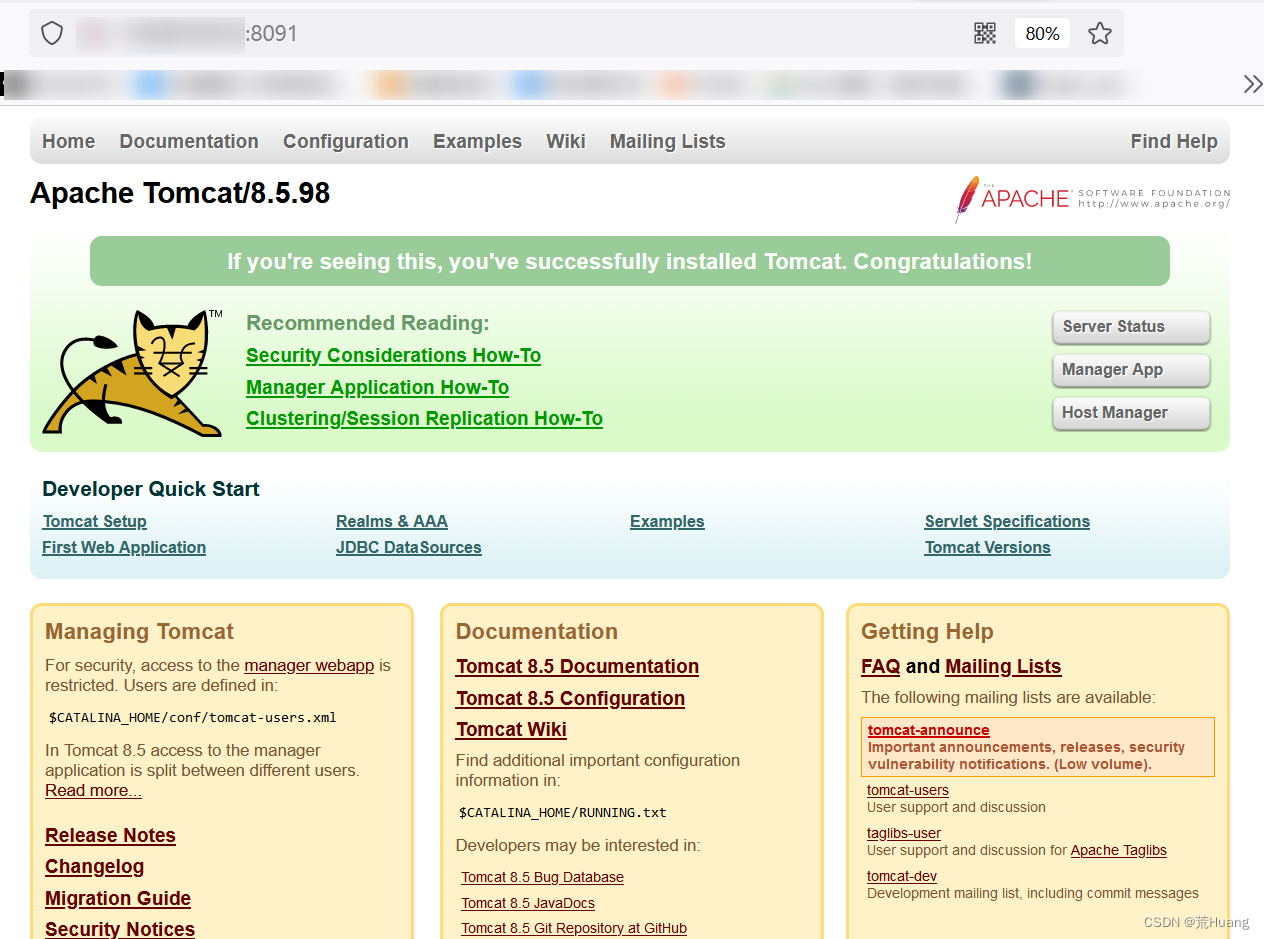Open Manager Application How-To link
The image size is (1264, 939).
[x=377, y=388]
